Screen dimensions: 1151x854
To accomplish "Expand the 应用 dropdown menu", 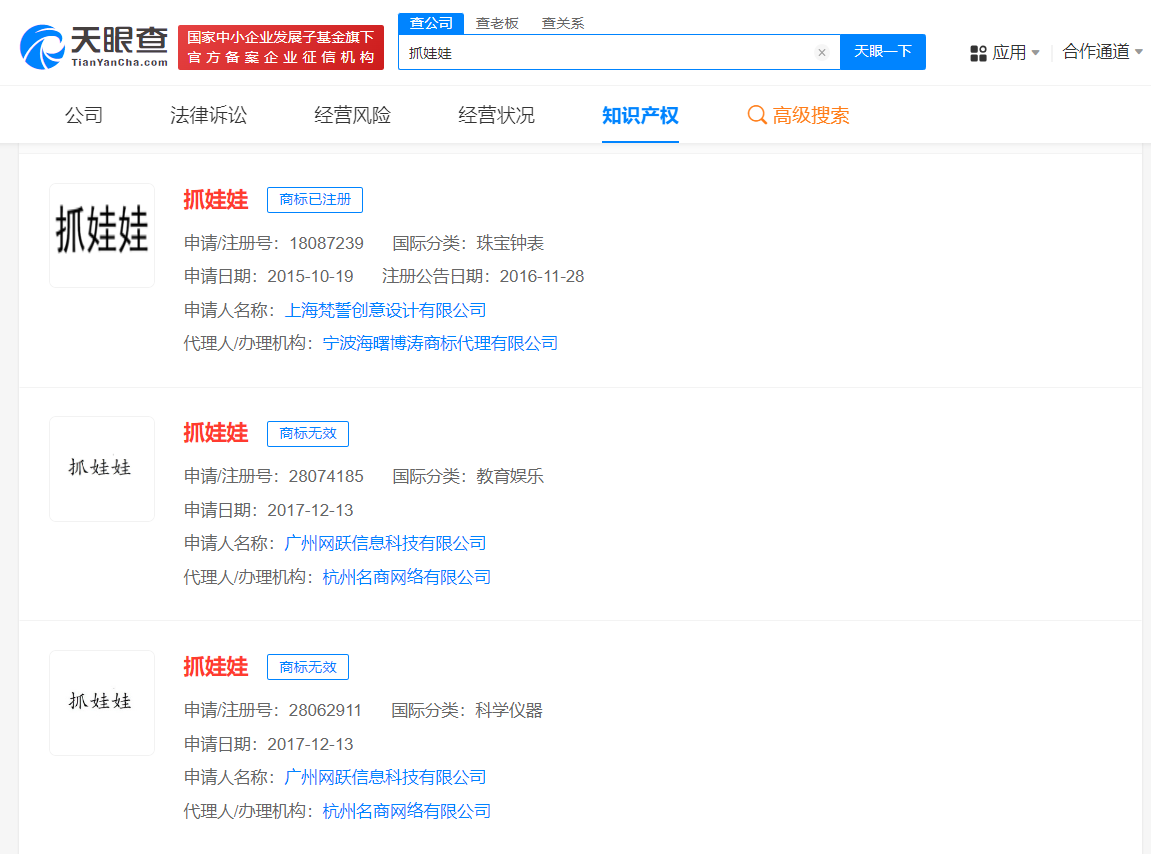I will pos(1035,53).
